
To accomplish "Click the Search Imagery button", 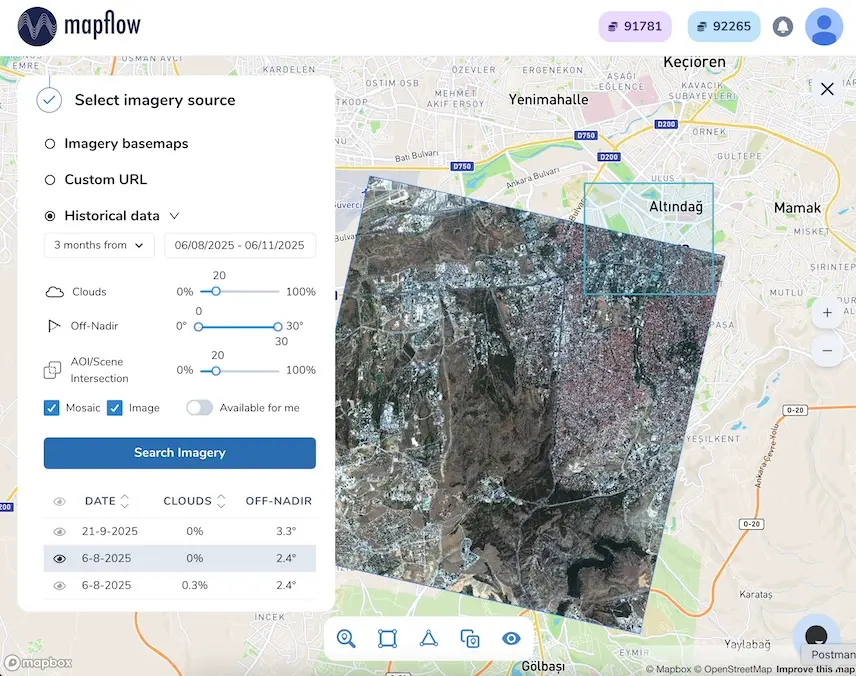I will coord(180,453).
